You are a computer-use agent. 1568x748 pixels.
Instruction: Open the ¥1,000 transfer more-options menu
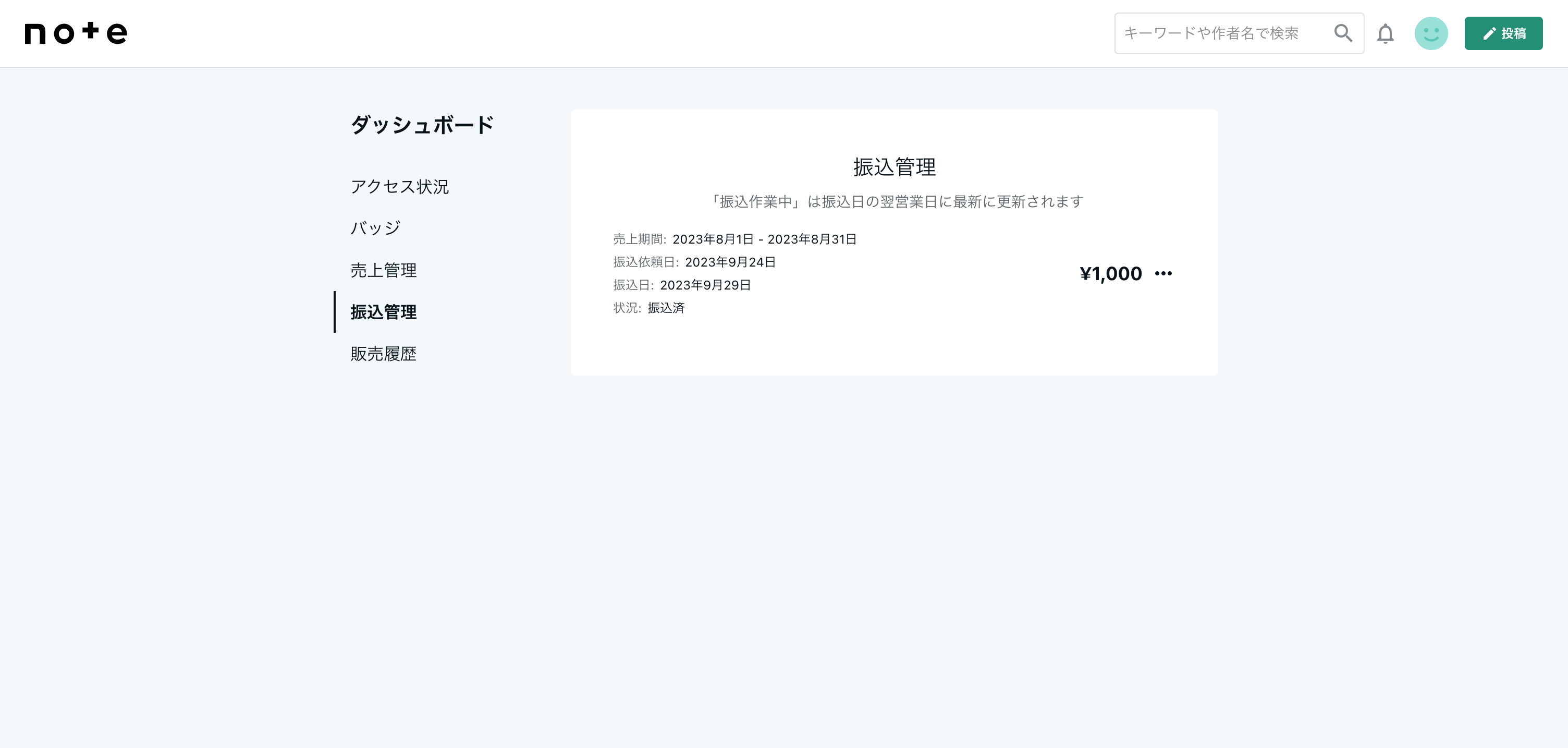1163,273
